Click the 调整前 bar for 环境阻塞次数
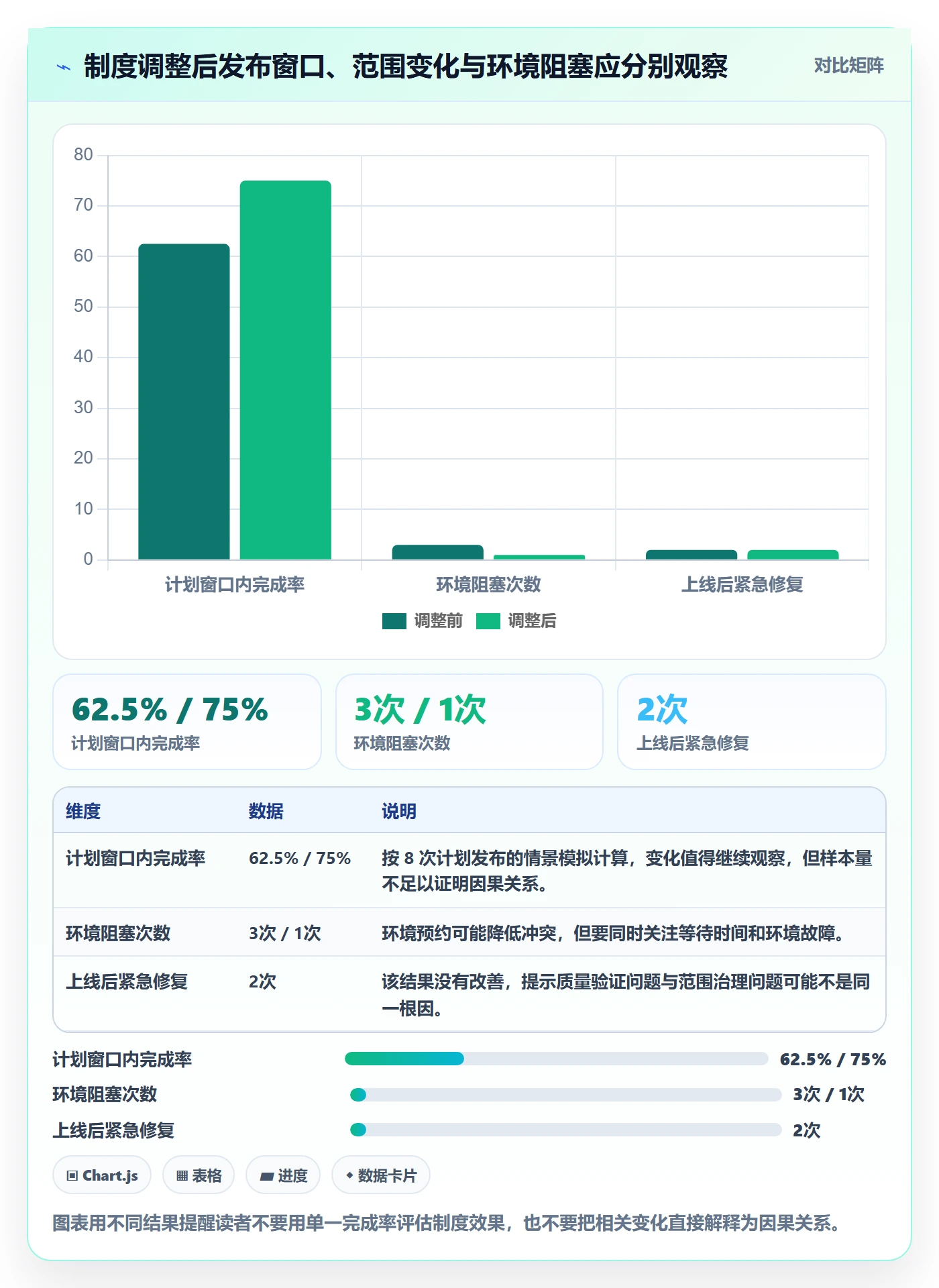This screenshot has height=1288, width=939. coord(438,552)
